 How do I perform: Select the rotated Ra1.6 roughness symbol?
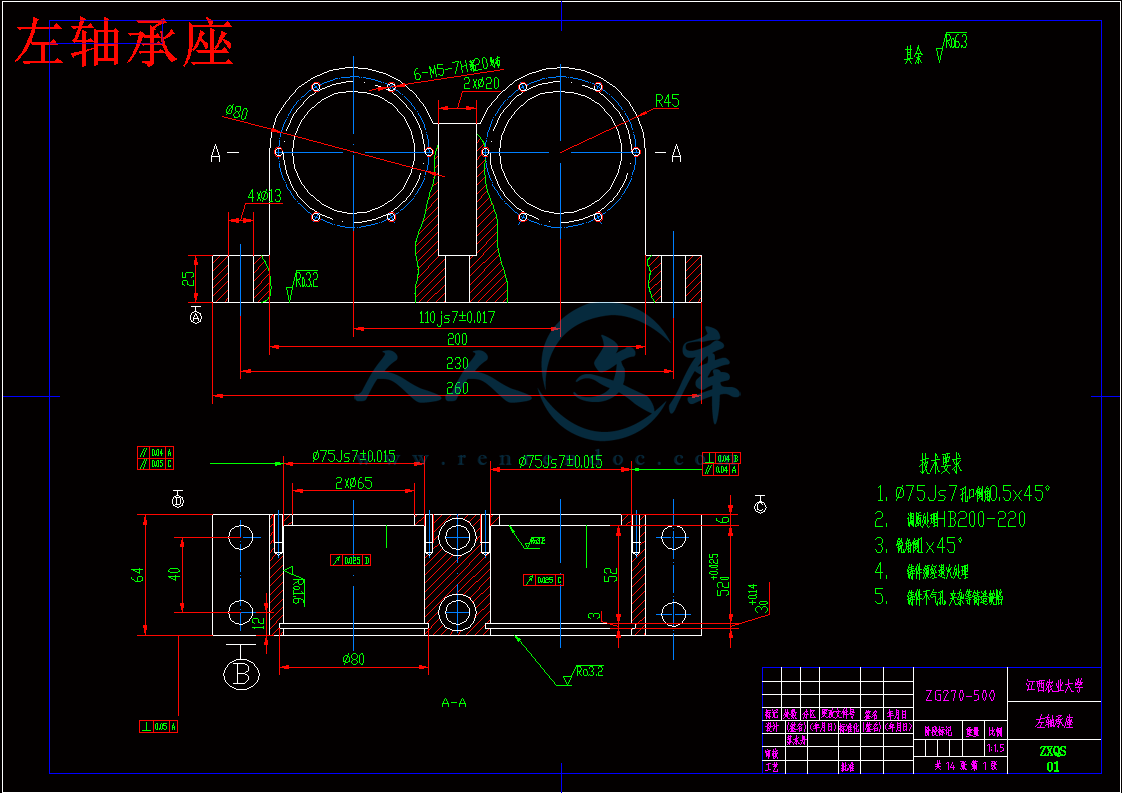click(296, 585)
